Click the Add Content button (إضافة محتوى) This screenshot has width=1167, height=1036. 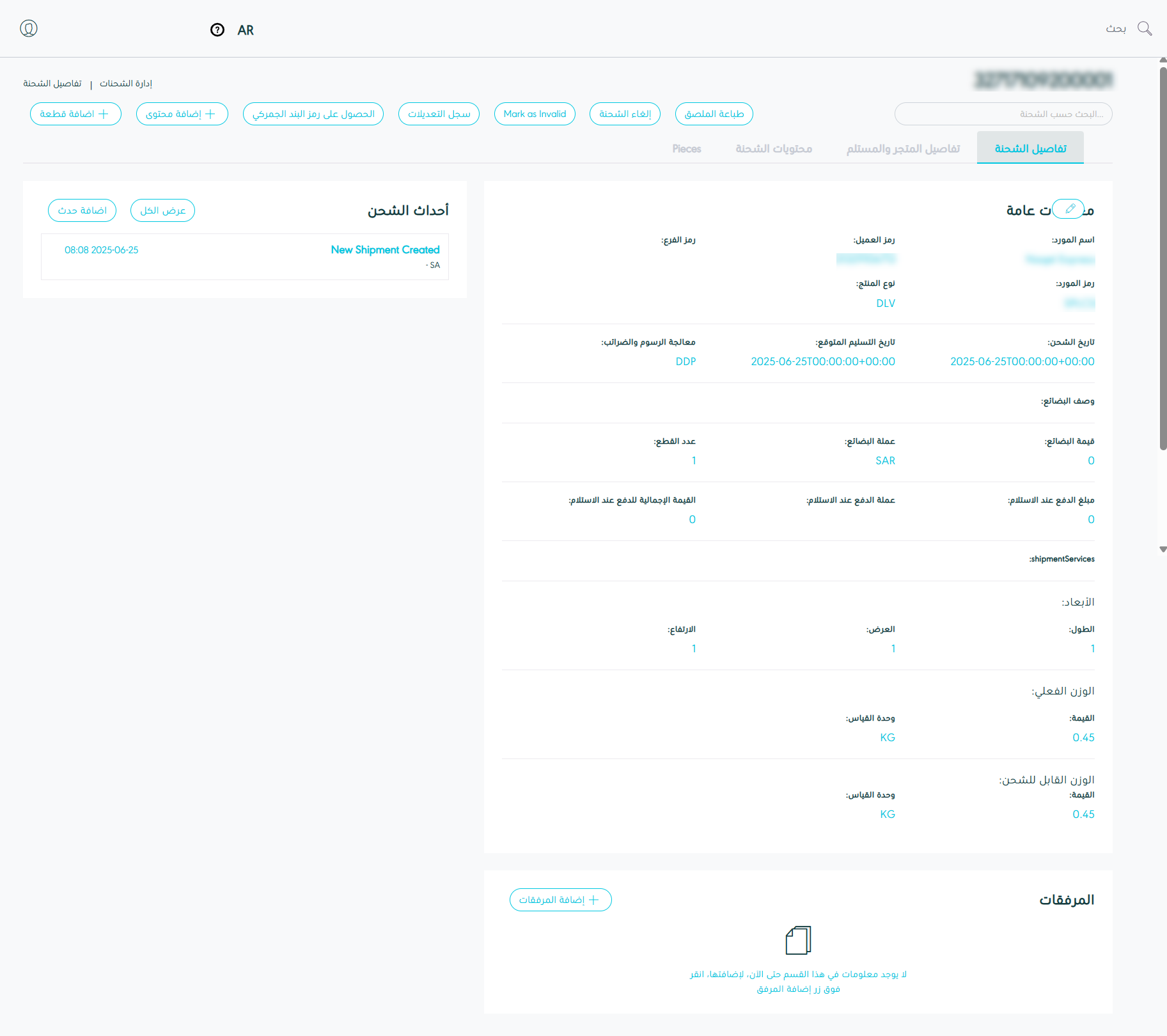click(182, 114)
